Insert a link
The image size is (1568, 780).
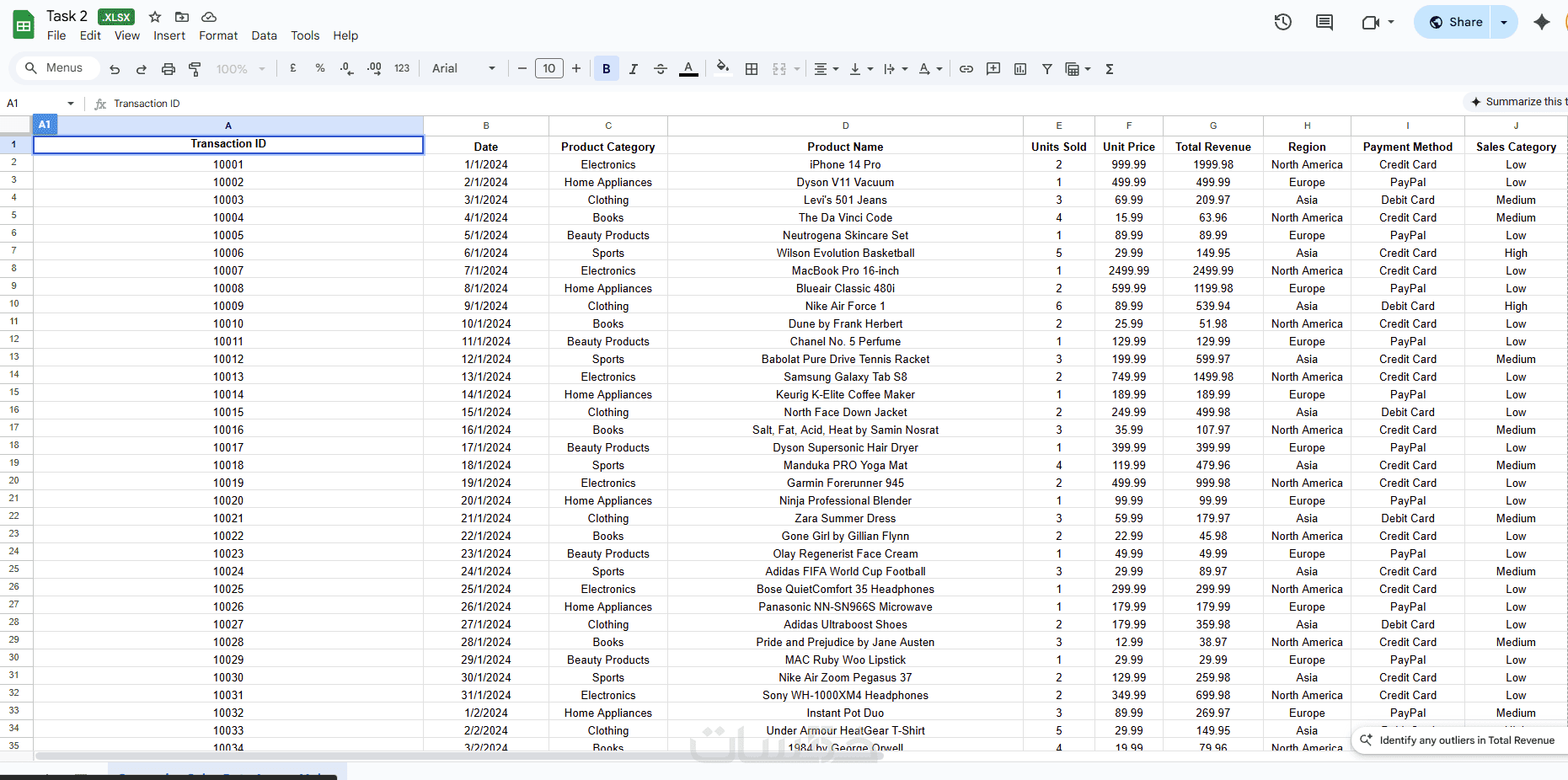[x=966, y=69]
